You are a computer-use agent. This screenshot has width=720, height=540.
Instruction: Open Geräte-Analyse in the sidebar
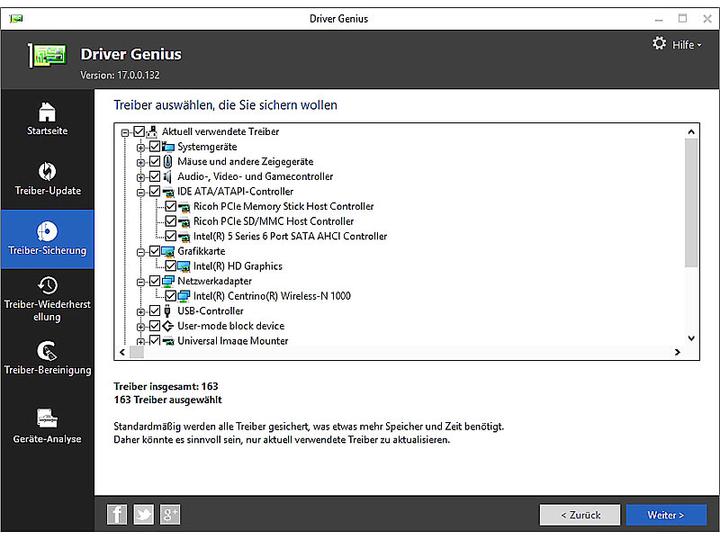click(47, 427)
